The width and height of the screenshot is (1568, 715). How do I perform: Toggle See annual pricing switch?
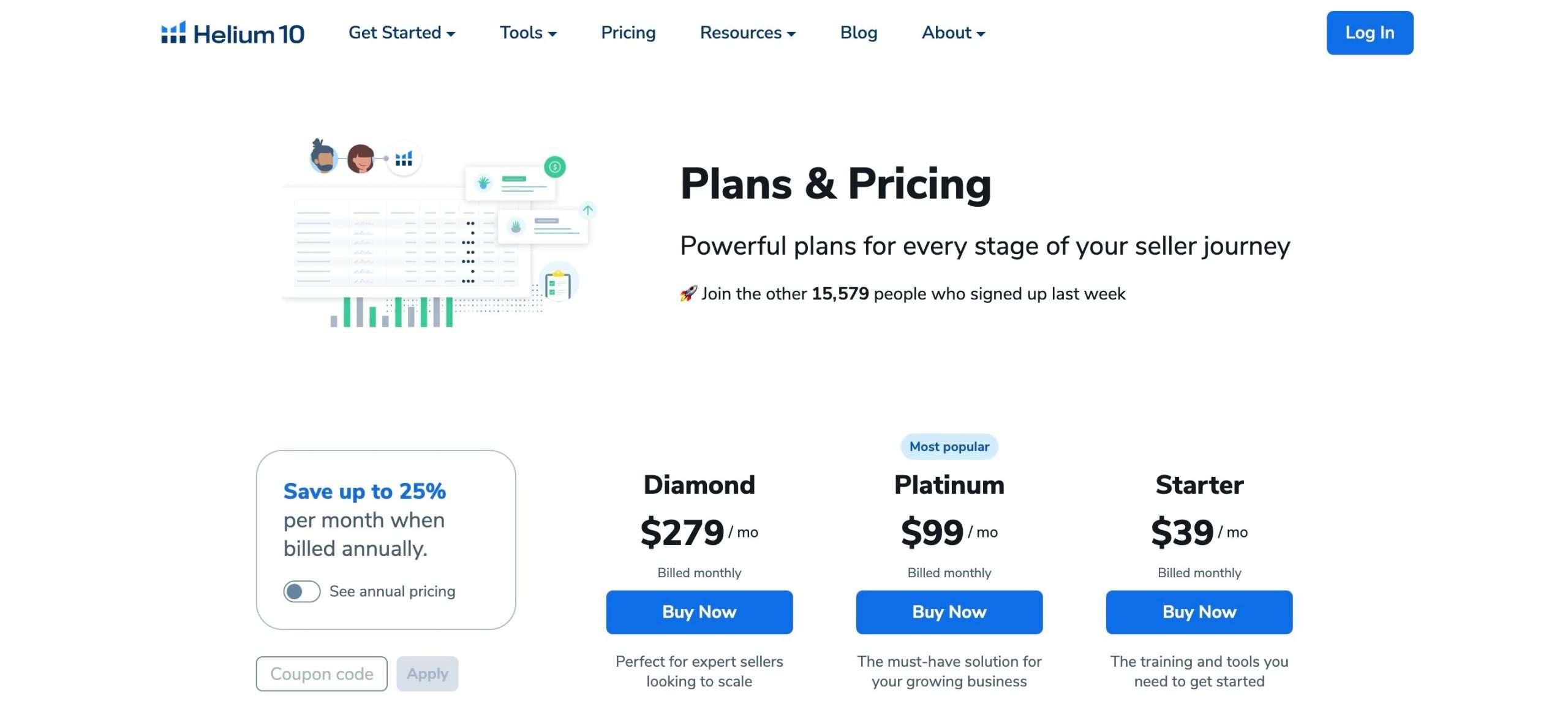tap(301, 591)
